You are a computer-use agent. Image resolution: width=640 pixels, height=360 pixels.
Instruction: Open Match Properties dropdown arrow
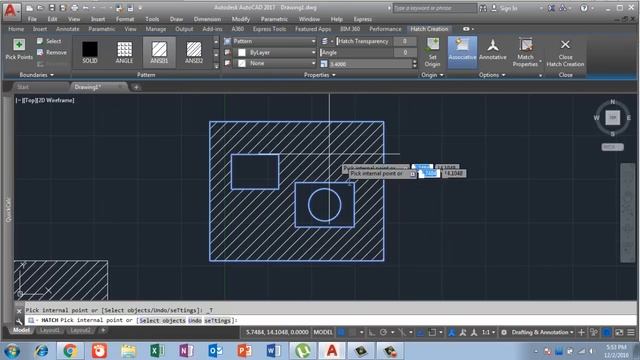pos(540,62)
